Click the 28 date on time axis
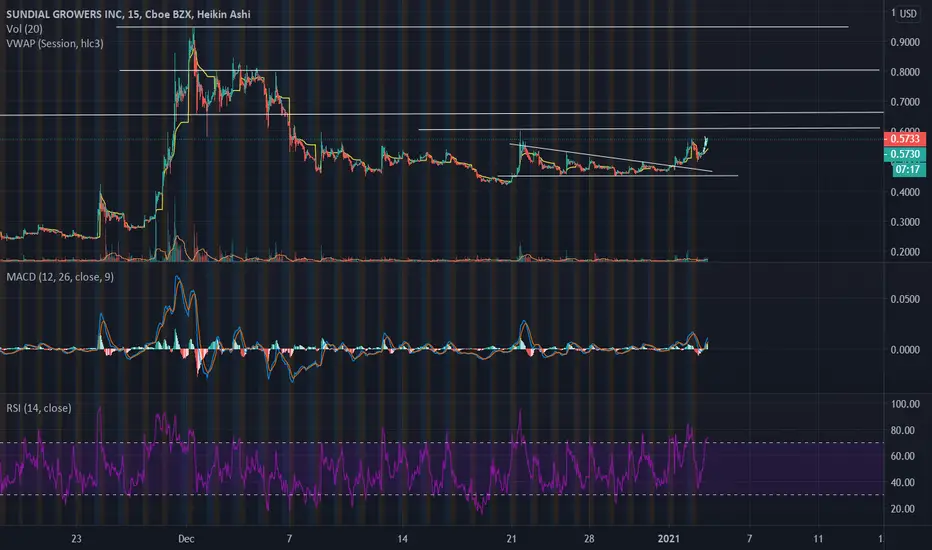The width and height of the screenshot is (932, 550). pyautogui.click(x=588, y=539)
